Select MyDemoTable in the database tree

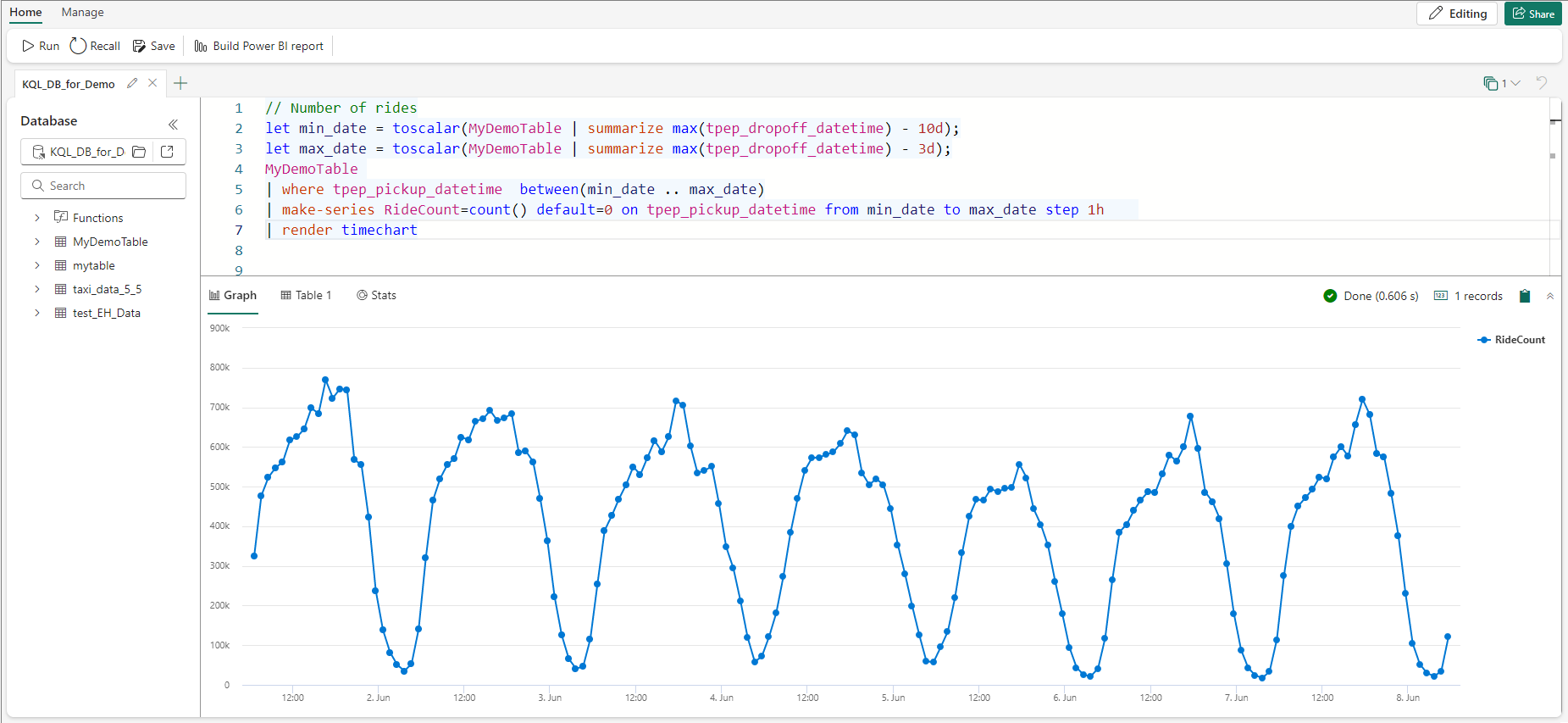(x=110, y=242)
